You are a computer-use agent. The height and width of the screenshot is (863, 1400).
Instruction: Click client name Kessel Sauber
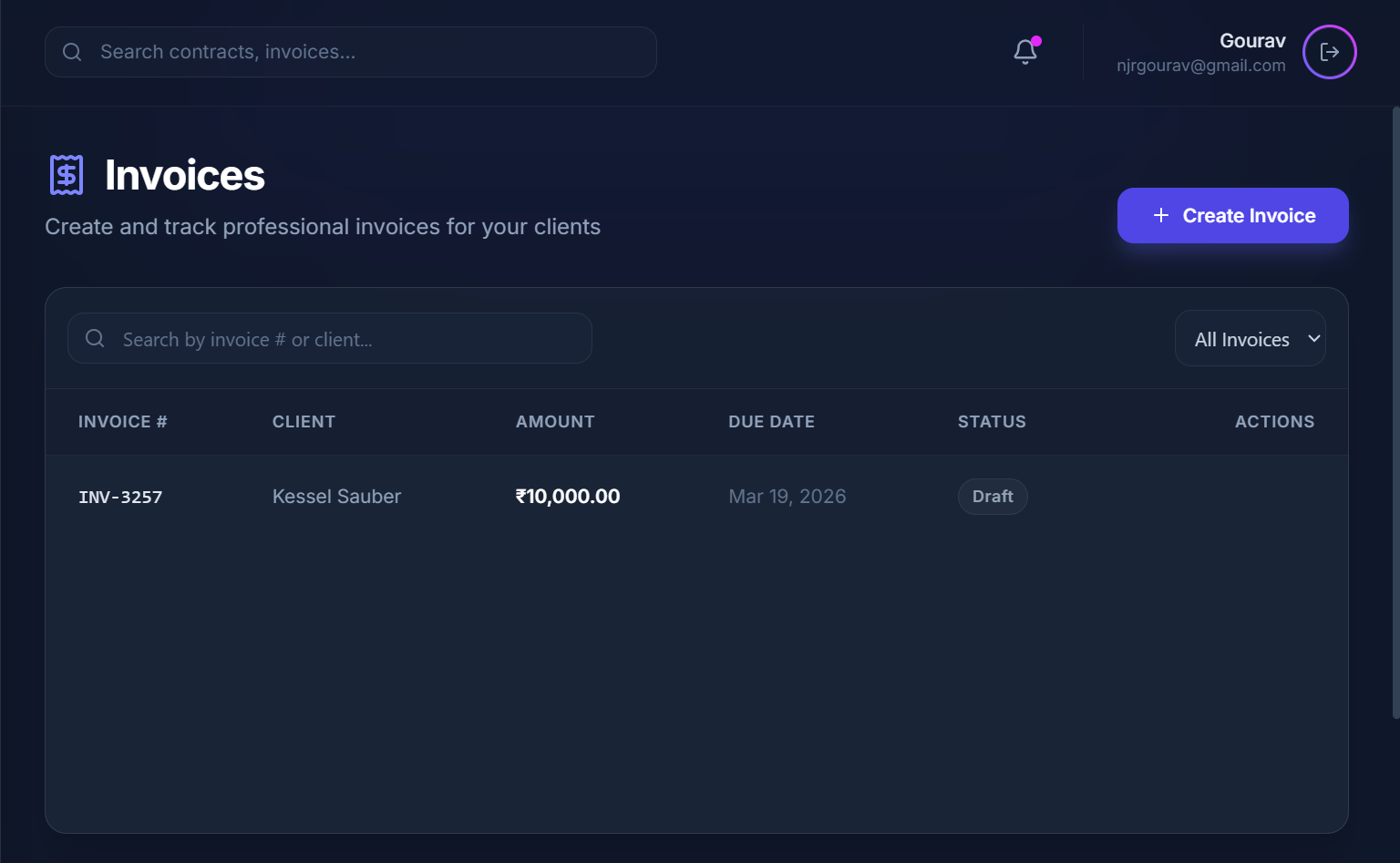click(336, 496)
